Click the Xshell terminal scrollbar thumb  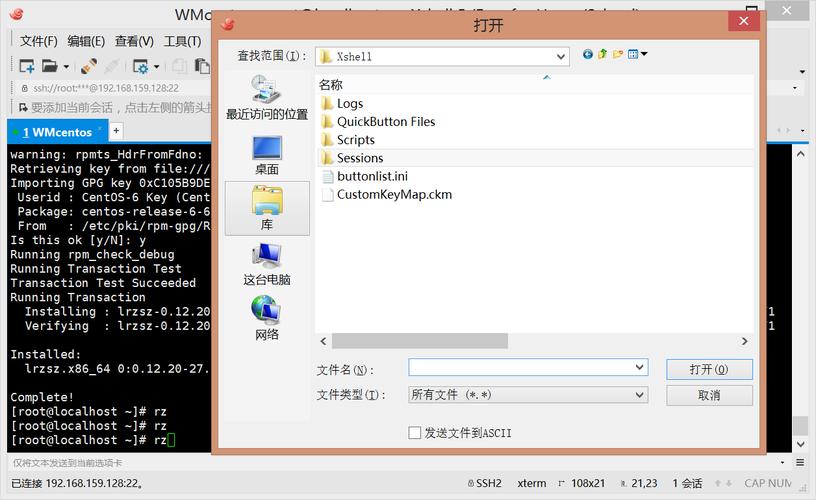tap(800, 426)
